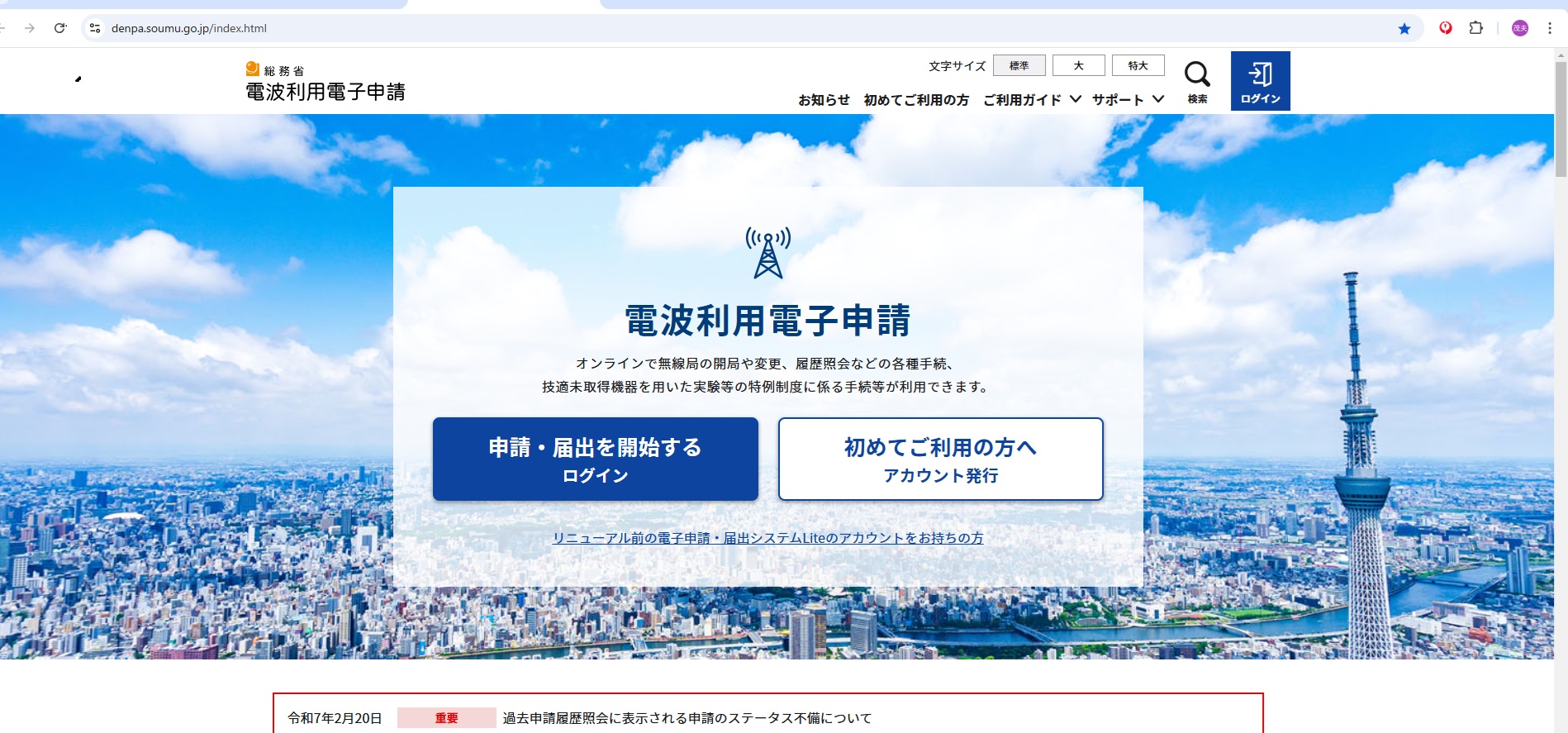Open browser extensions puzzle icon

tap(1475, 28)
